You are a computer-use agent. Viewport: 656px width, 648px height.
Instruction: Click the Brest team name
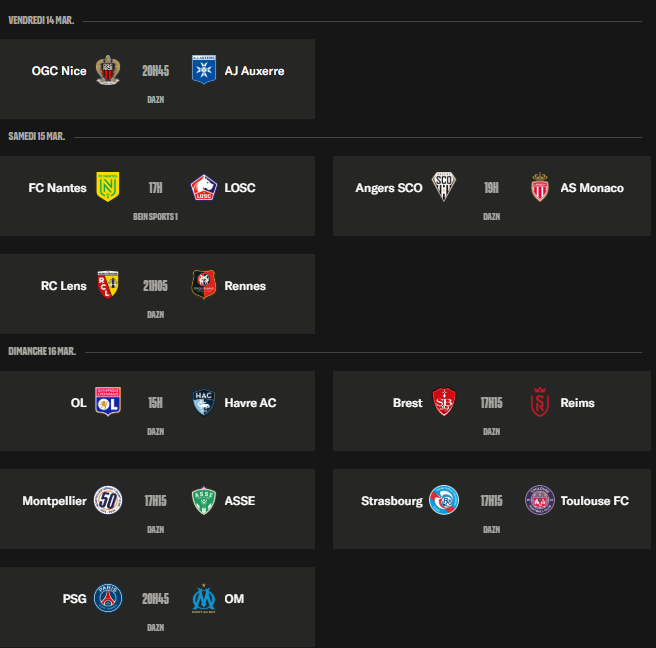tap(407, 402)
